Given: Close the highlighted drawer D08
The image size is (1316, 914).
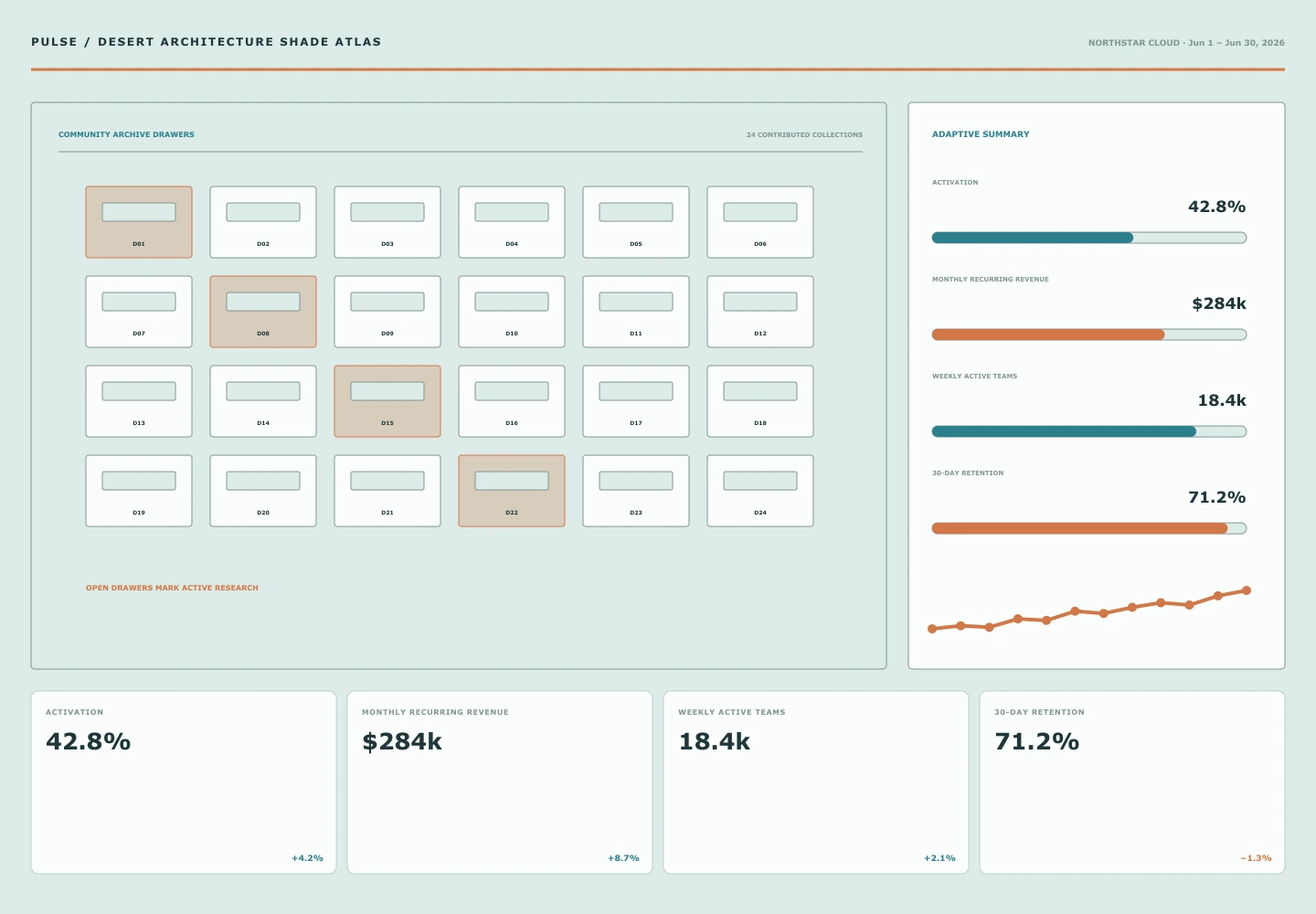Looking at the screenshot, I should (x=263, y=312).
